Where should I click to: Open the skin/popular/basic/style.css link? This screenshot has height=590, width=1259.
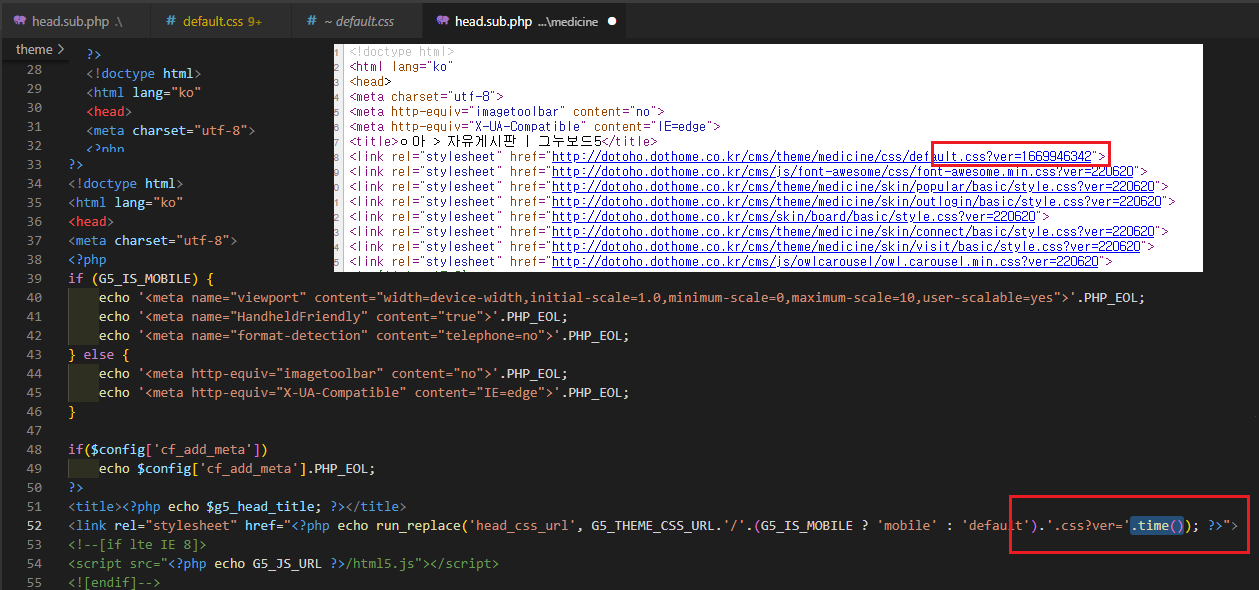click(x=854, y=186)
